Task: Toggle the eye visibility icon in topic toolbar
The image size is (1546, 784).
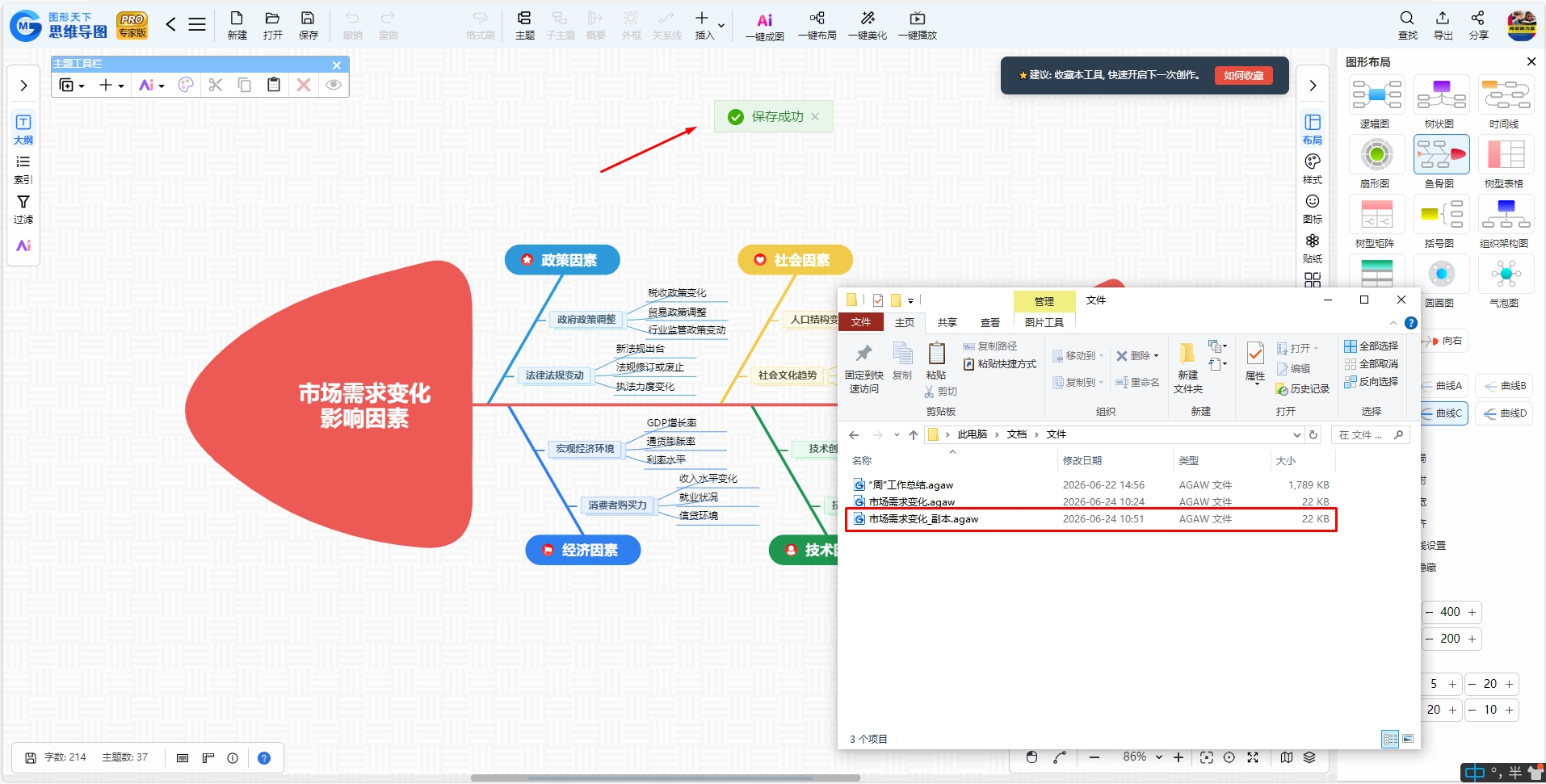Action: 334,85
